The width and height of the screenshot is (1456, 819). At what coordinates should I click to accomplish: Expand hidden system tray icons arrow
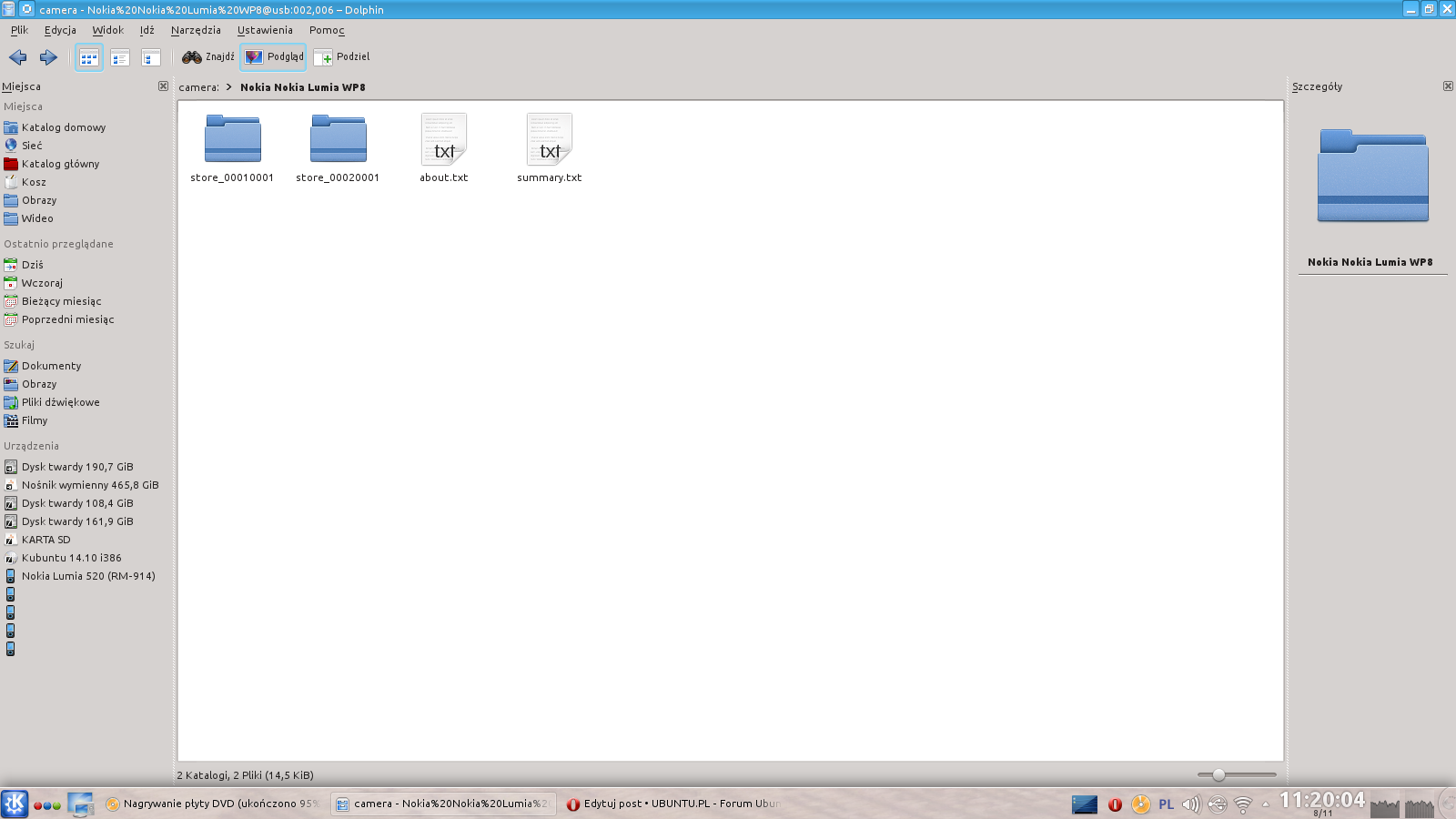(1265, 804)
